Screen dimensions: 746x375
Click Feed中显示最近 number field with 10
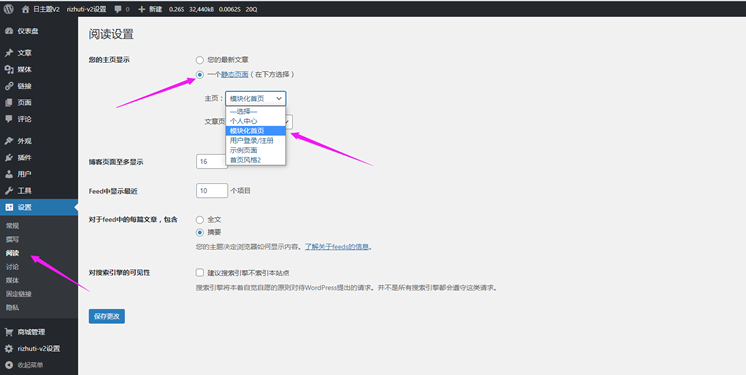click(212, 190)
